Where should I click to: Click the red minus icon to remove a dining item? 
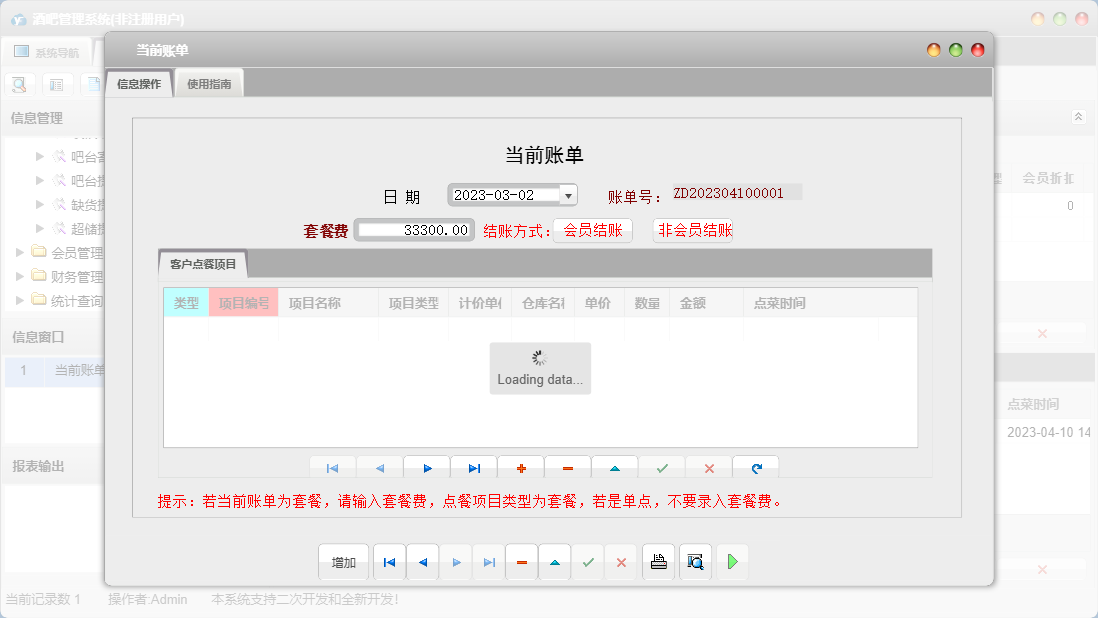(x=566, y=467)
